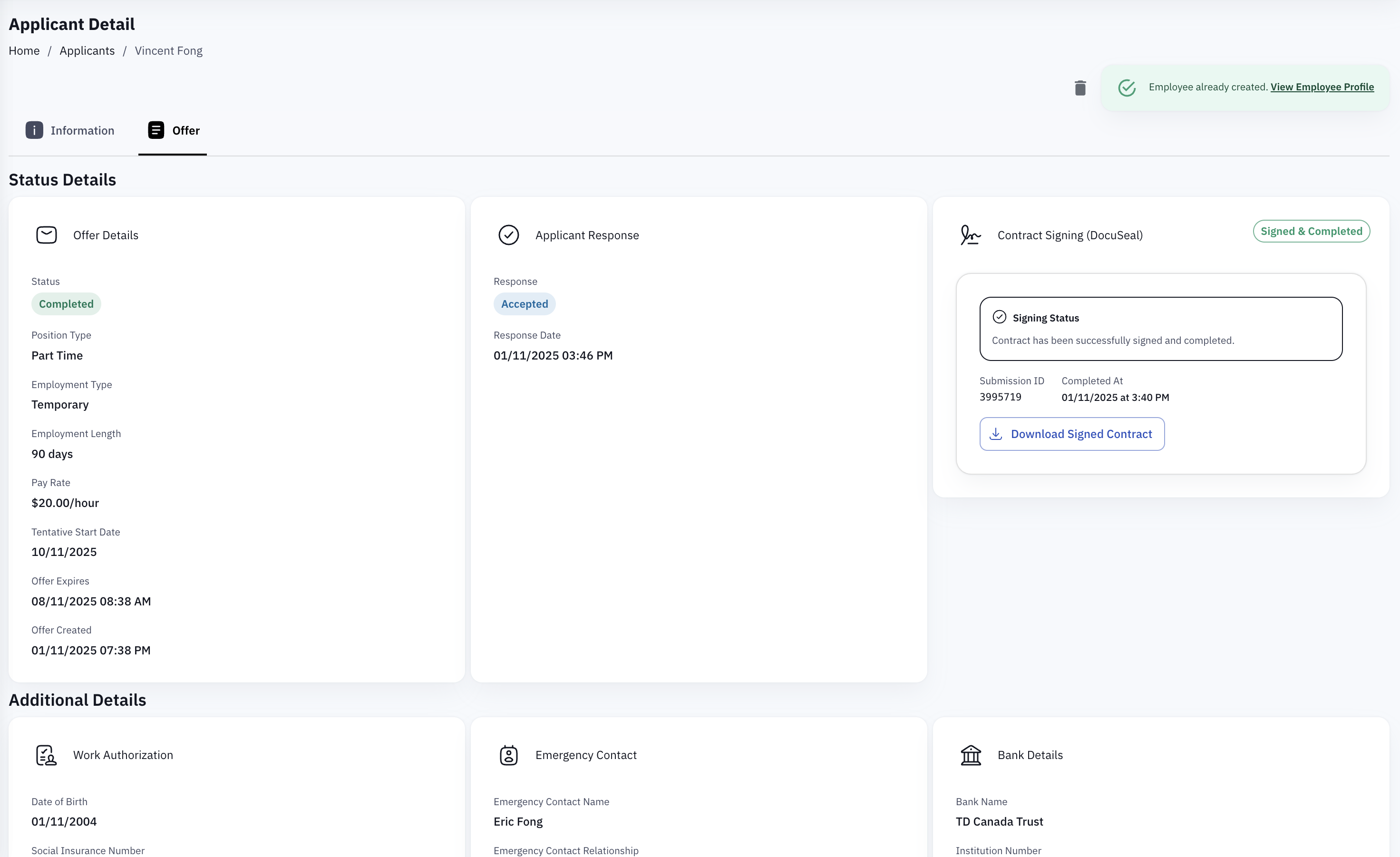Click the Response Date 01/11/2025 03:46 PM
The height and width of the screenshot is (857, 1400).
(553, 356)
